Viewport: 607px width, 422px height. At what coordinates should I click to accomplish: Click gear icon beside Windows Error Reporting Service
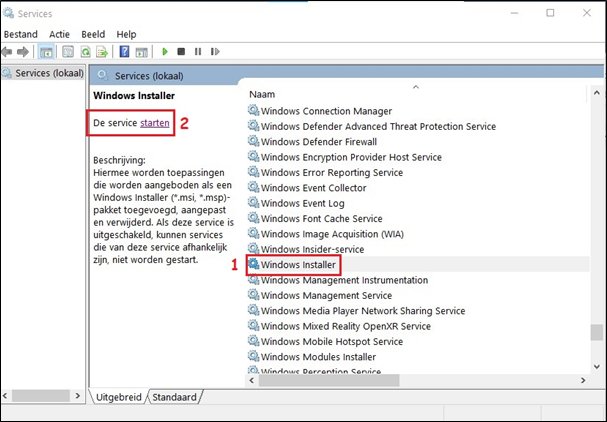click(x=254, y=172)
